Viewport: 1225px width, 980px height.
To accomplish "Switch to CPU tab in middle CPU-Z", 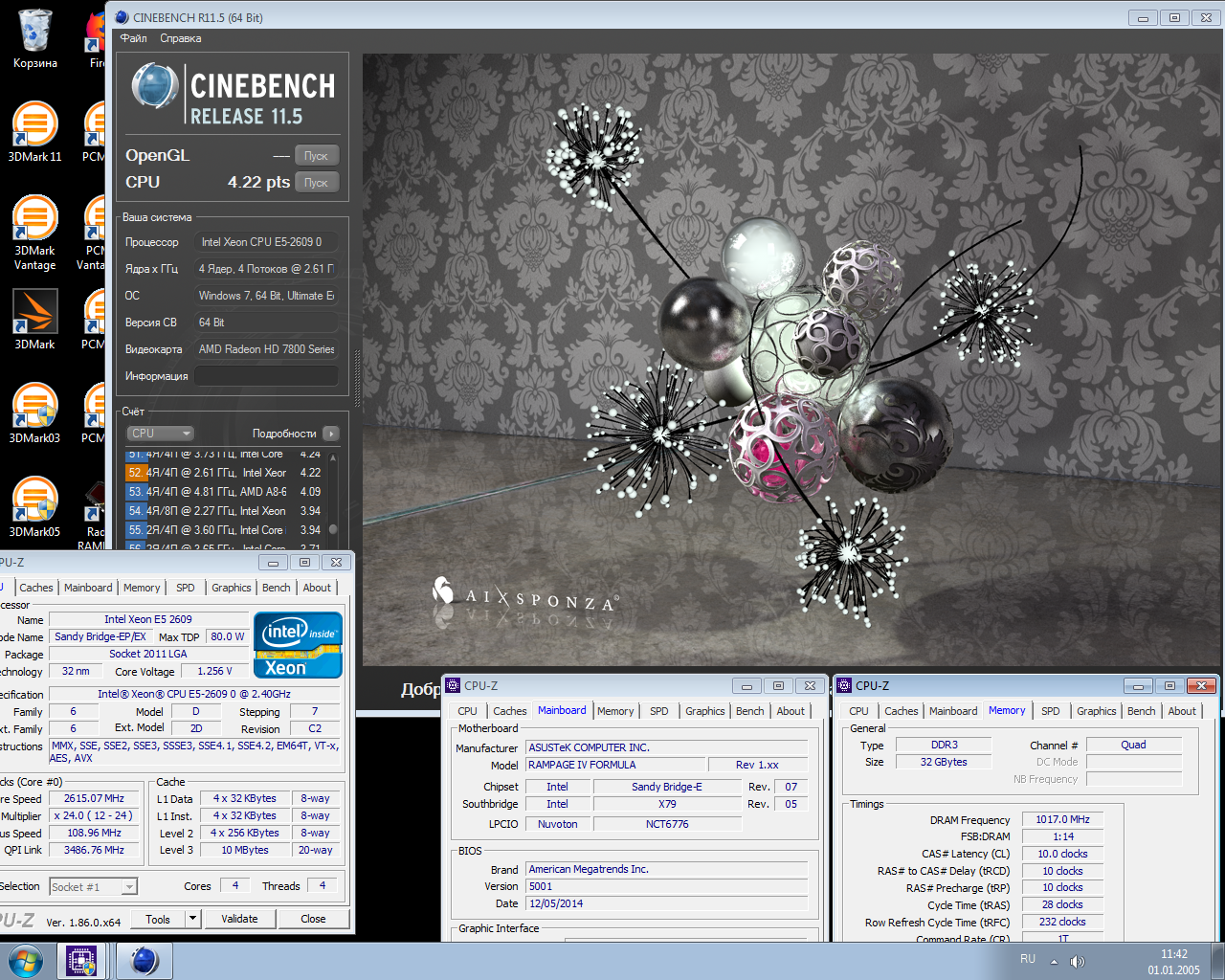I will click(467, 711).
